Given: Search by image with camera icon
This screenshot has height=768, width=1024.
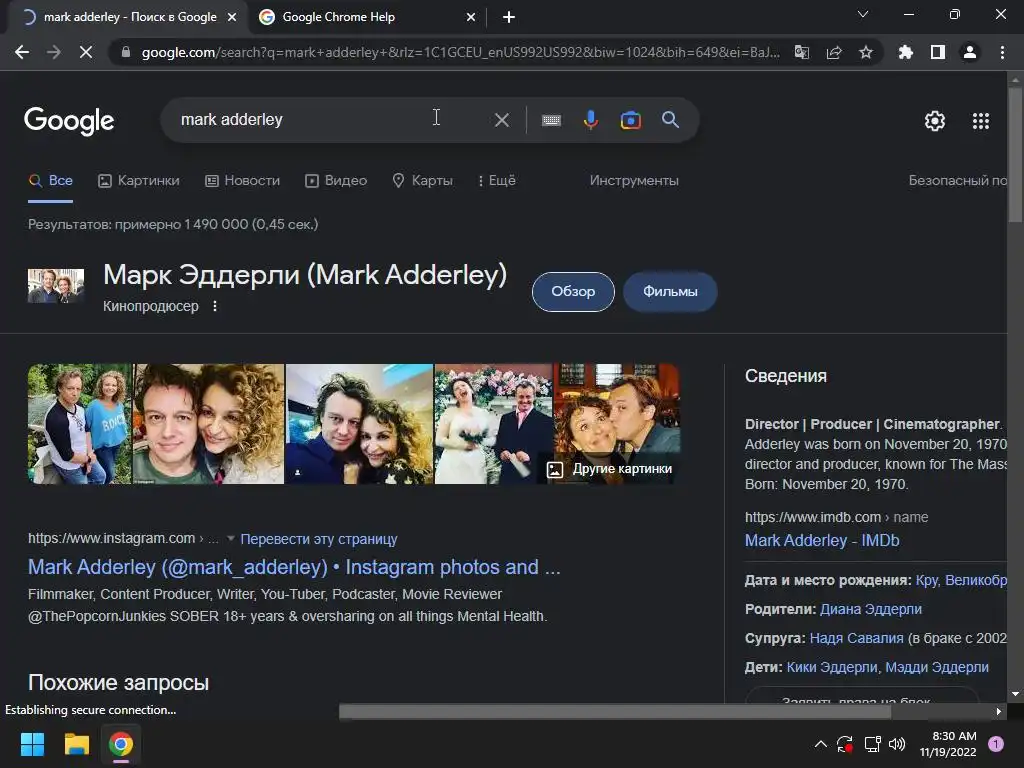Looking at the screenshot, I should click(x=630, y=120).
